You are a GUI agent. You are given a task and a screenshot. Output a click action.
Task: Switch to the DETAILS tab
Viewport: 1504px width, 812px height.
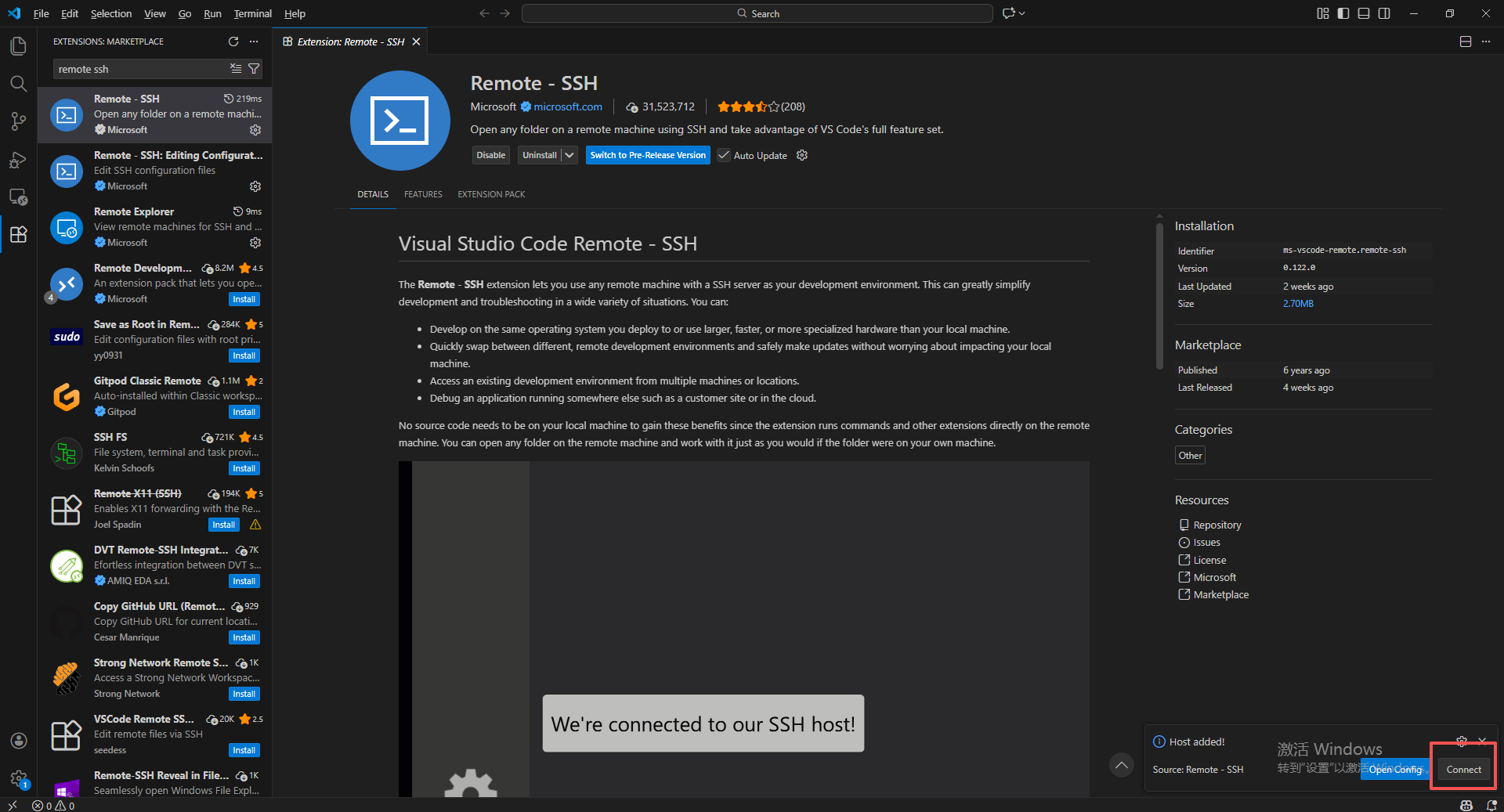coord(373,194)
